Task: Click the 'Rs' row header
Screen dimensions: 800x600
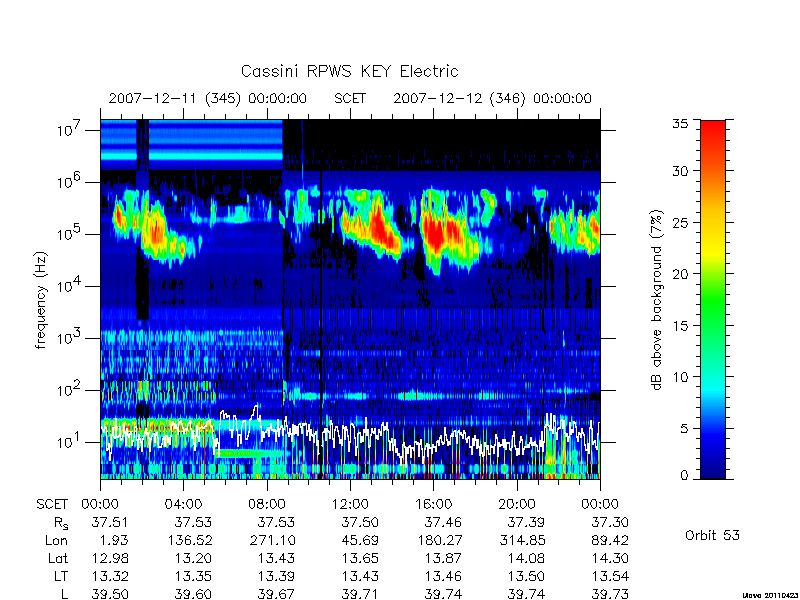Action: click(x=61, y=523)
